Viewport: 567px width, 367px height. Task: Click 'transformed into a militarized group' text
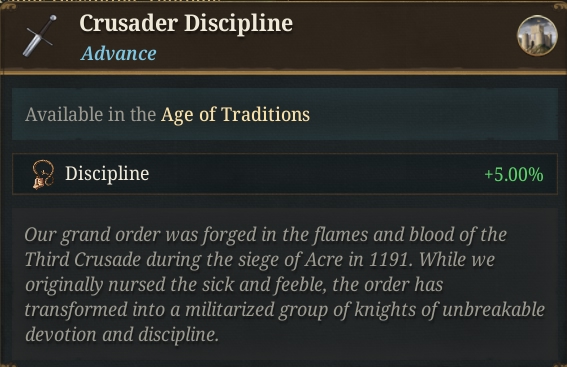tap(176, 310)
